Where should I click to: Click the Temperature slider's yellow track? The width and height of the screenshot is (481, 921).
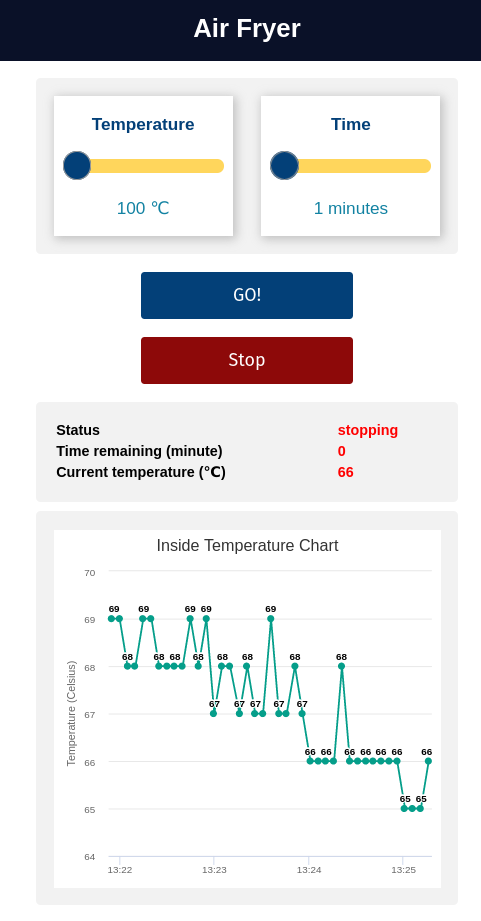click(x=144, y=166)
